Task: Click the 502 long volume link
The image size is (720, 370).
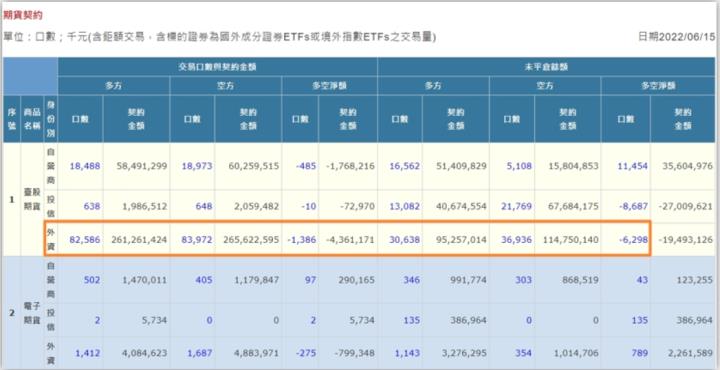Action: [x=92, y=280]
